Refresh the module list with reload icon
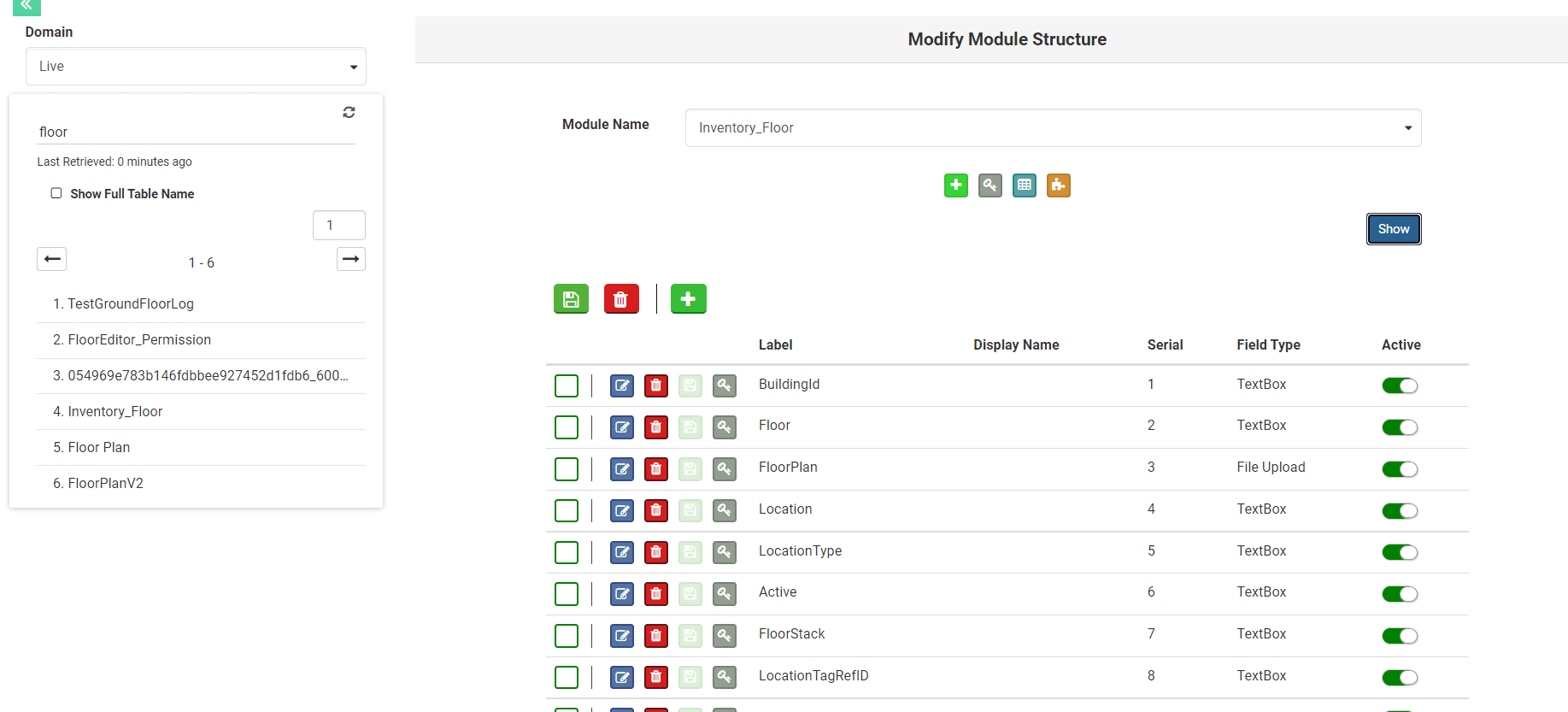This screenshot has width=1568, height=712. (349, 112)
